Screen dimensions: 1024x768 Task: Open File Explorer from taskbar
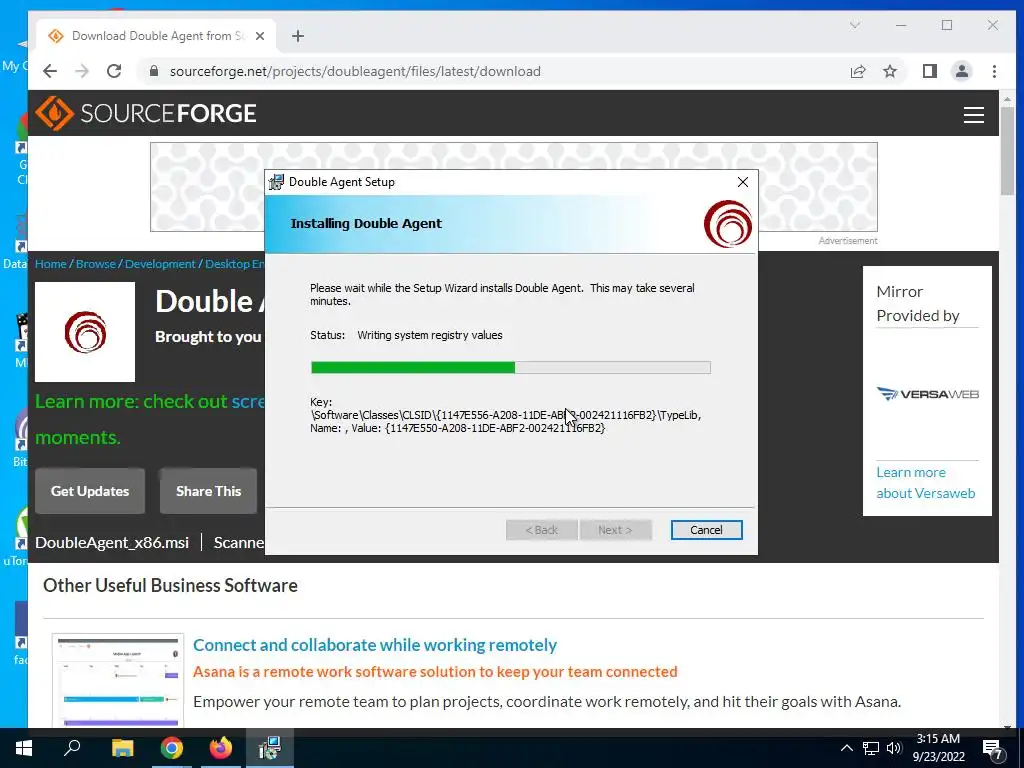click(122, 748)
